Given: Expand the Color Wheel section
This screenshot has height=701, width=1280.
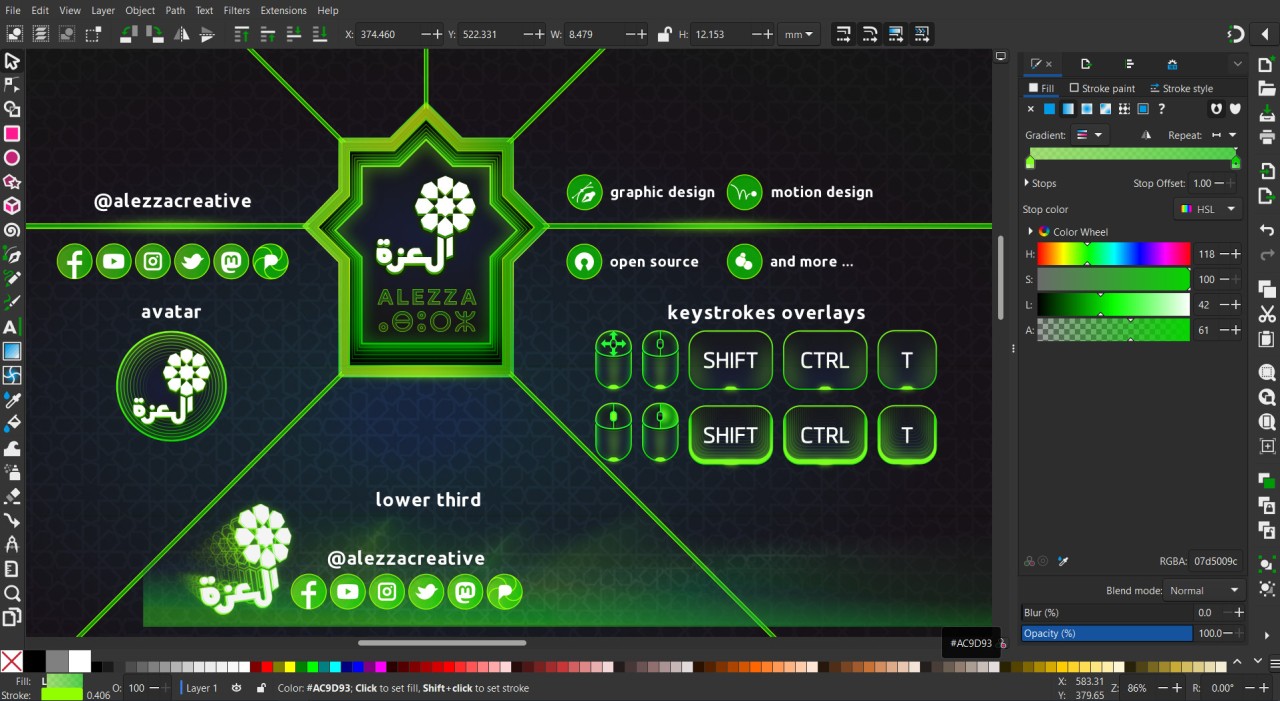Looking at the screenshot, I should click(1030, 231).
